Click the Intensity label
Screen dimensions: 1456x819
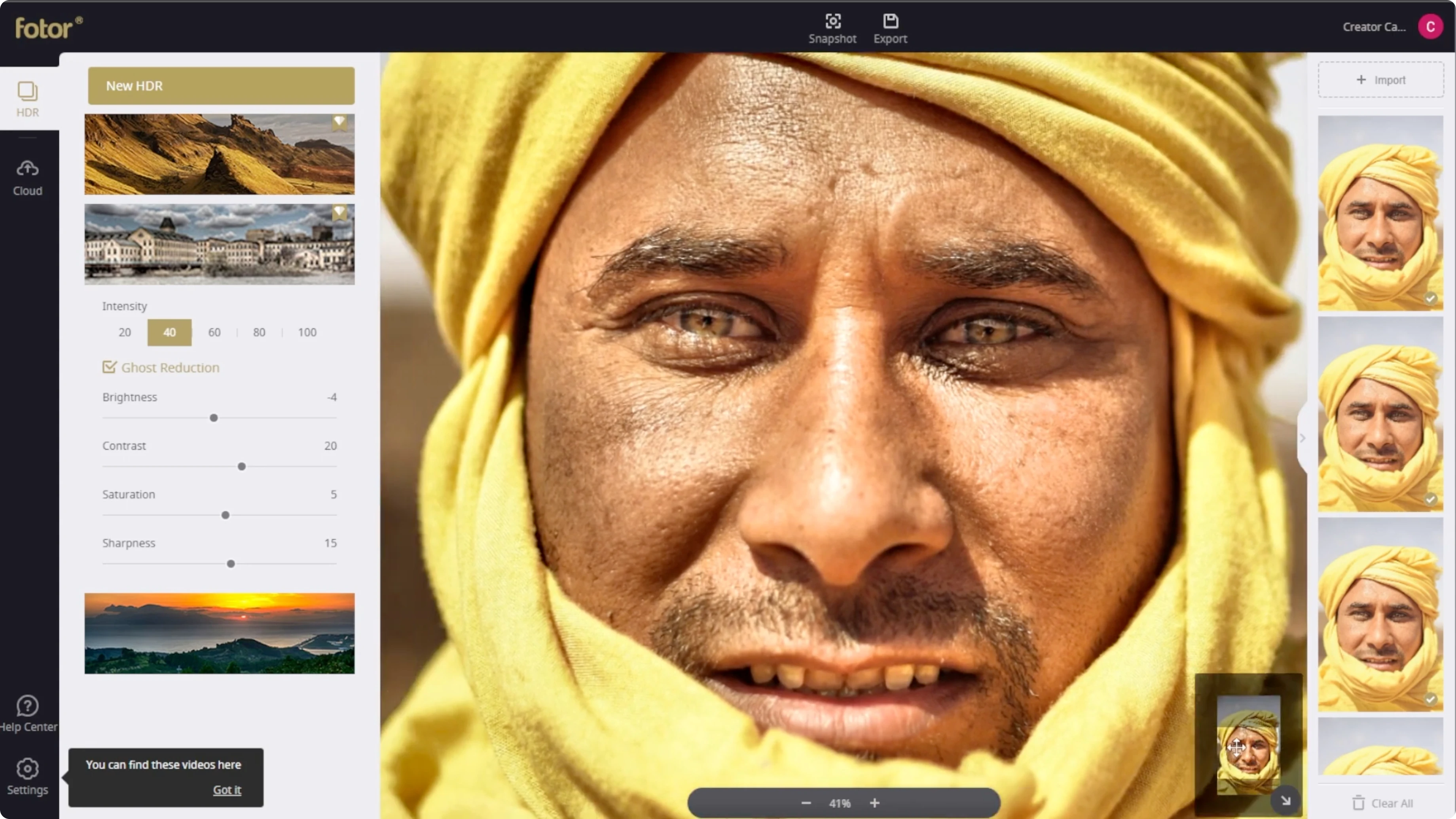[x=124, y=306]
